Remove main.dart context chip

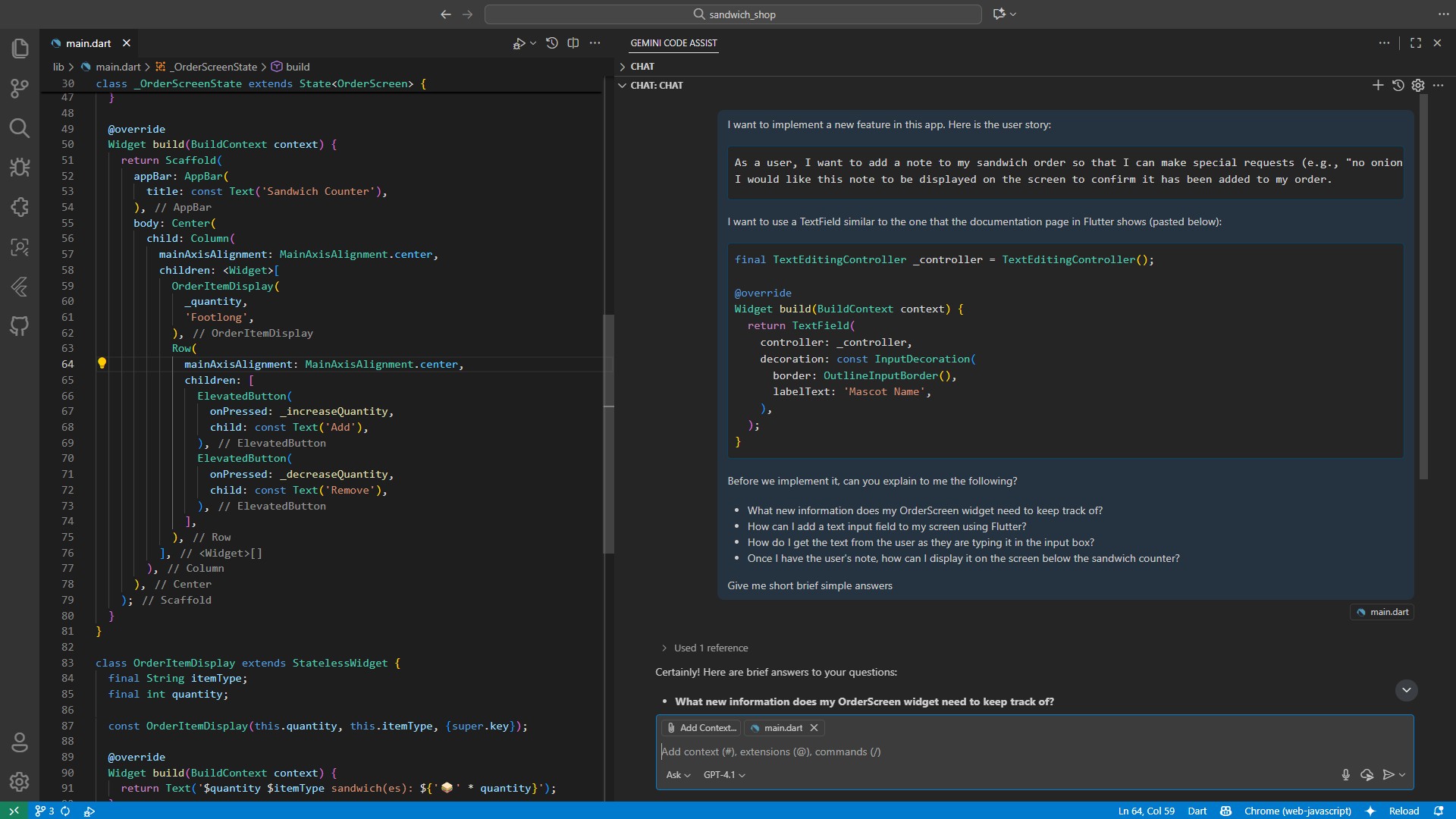[x=814, y=728]
